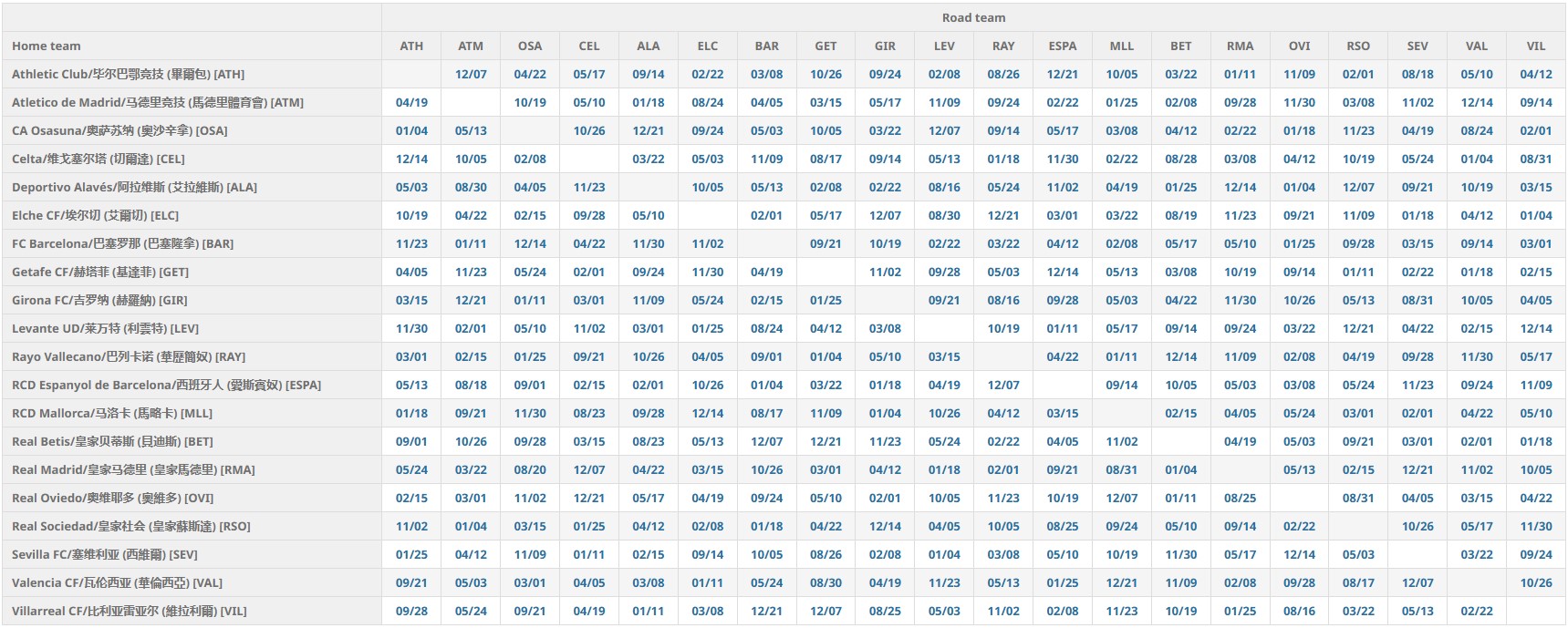This screenshot has width=1568, height=628.
Task: Select the BAR road team column header
Action: (766, 46)
